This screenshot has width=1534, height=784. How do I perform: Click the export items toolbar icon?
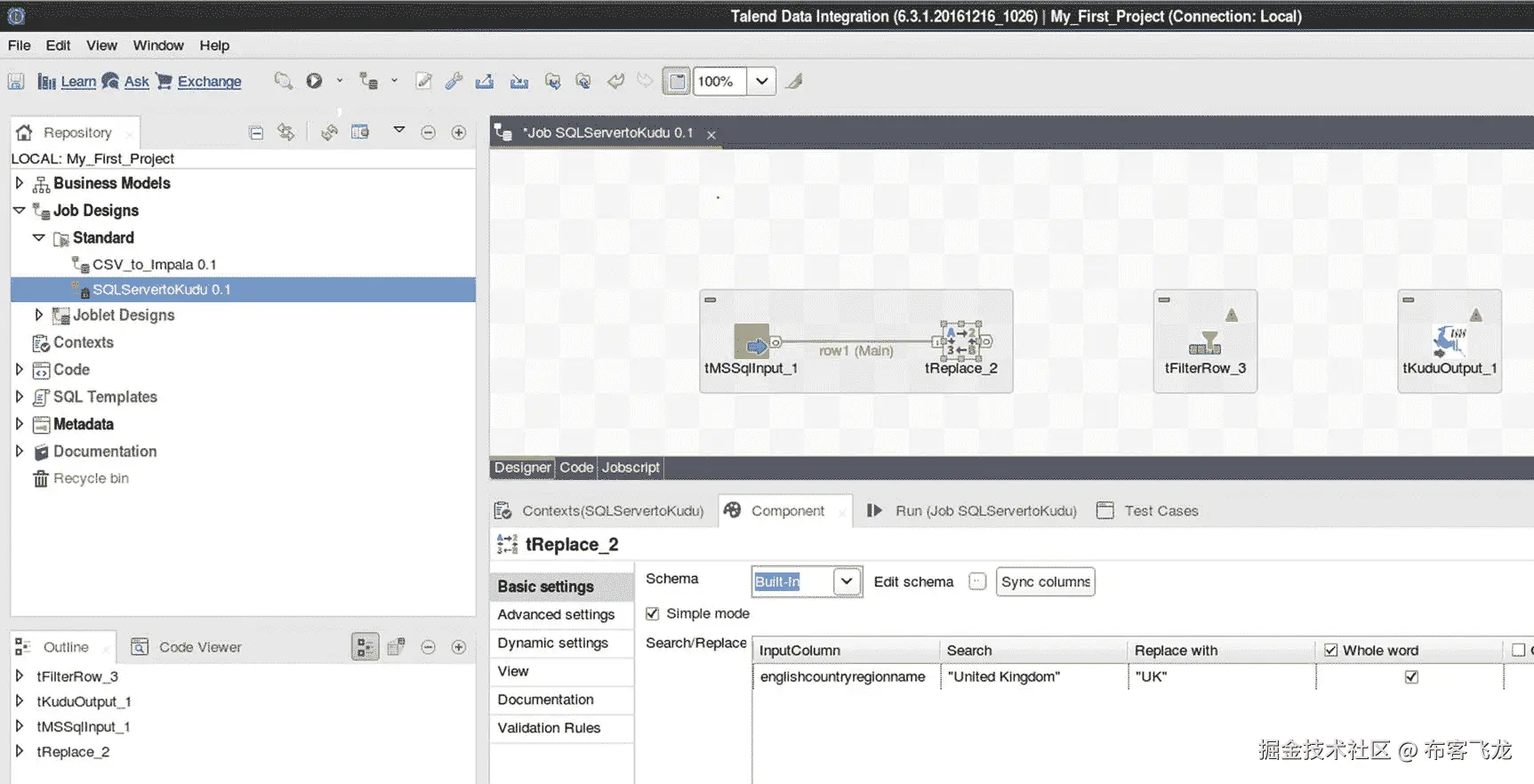[485, 81]
